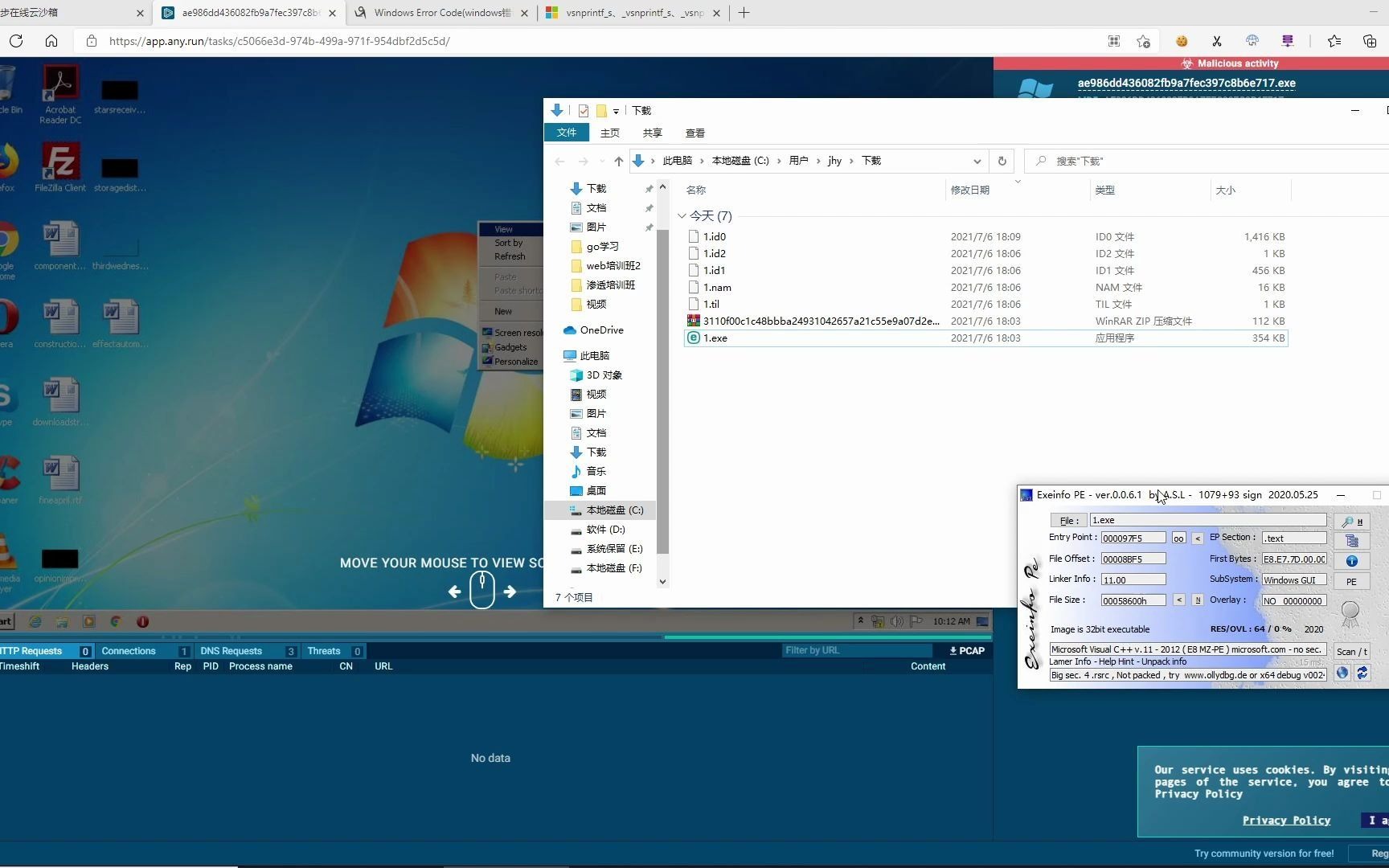
Task: Select the WinRAR ZIP archive 3110f00c1c48... file
Action: pos(985,321)
